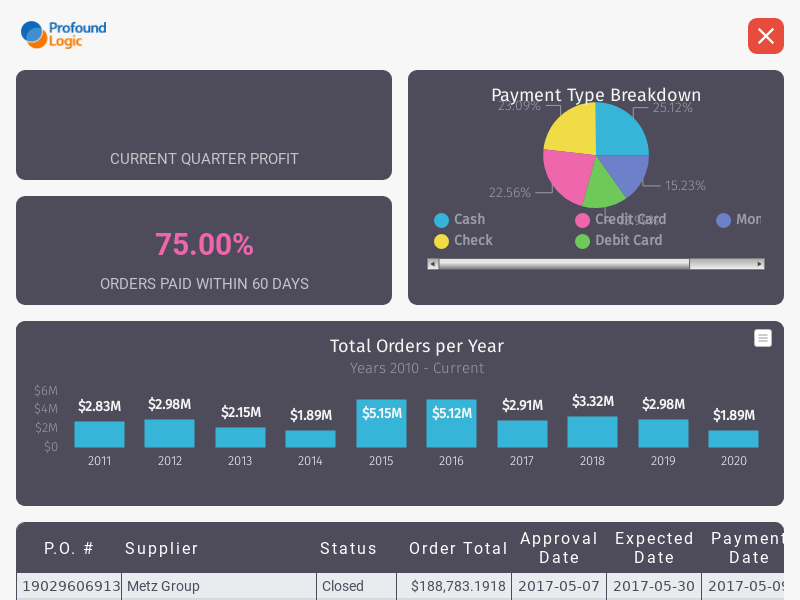Select the highlighted 2016 bar worth $5.12M
The image size is (800, 600).
click(x=451, y=422)
